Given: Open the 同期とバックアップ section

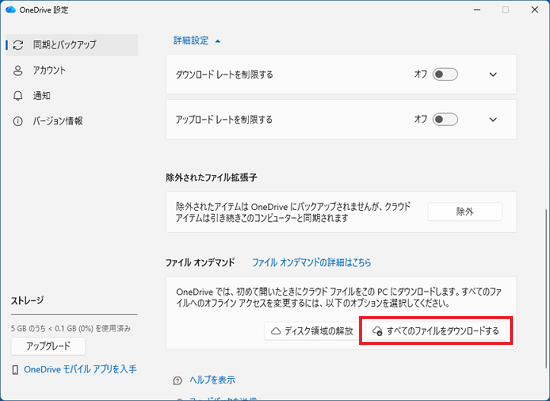Looking at the screenshot, I should pos(72,45).
